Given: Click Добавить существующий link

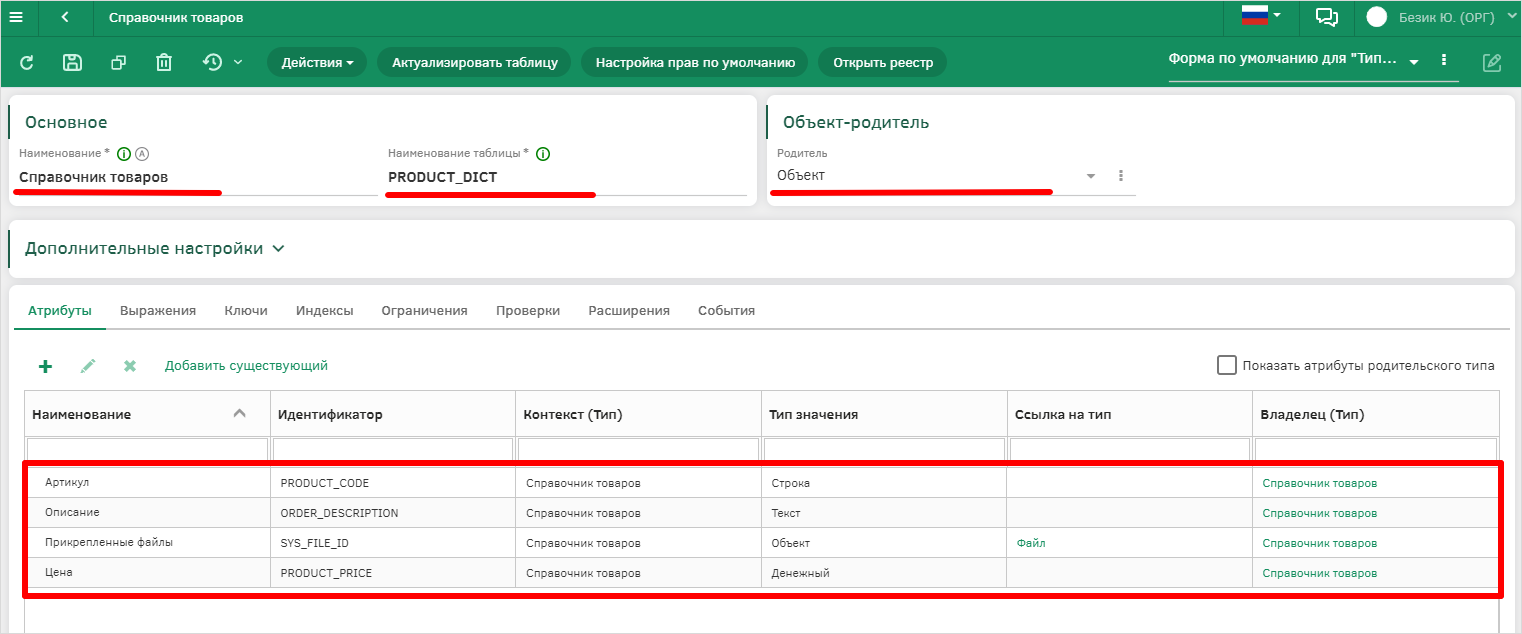Looking at the screenshot, I should pos(246,366).
